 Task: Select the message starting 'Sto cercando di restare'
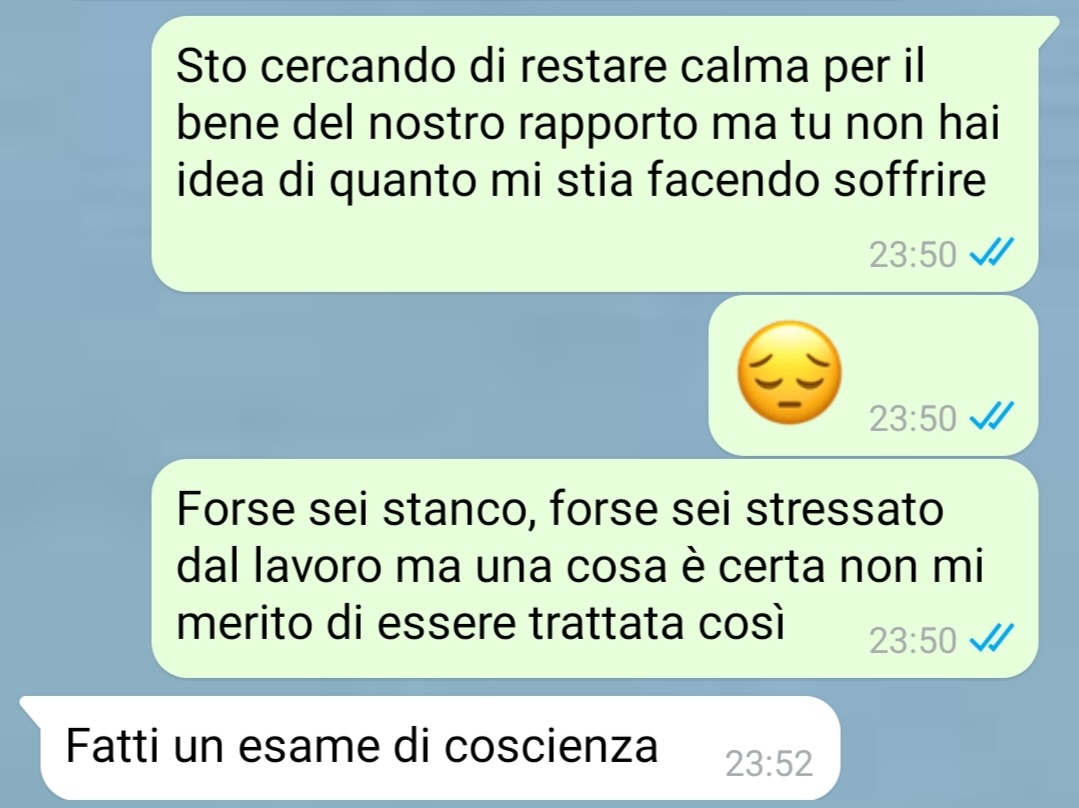click(x=595, y=153)
